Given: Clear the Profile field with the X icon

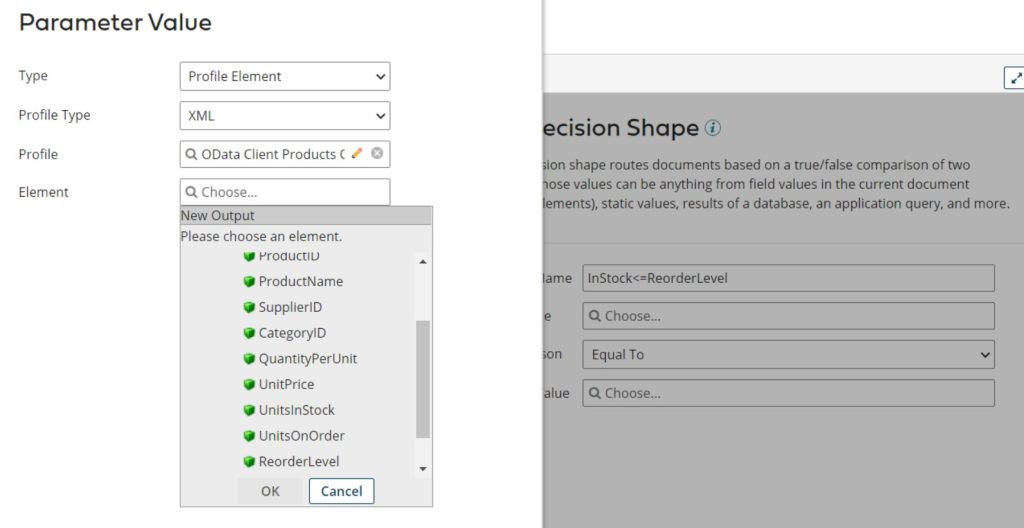Looking at the screenshot, I should pyautogui.click(x=377, y=154).
